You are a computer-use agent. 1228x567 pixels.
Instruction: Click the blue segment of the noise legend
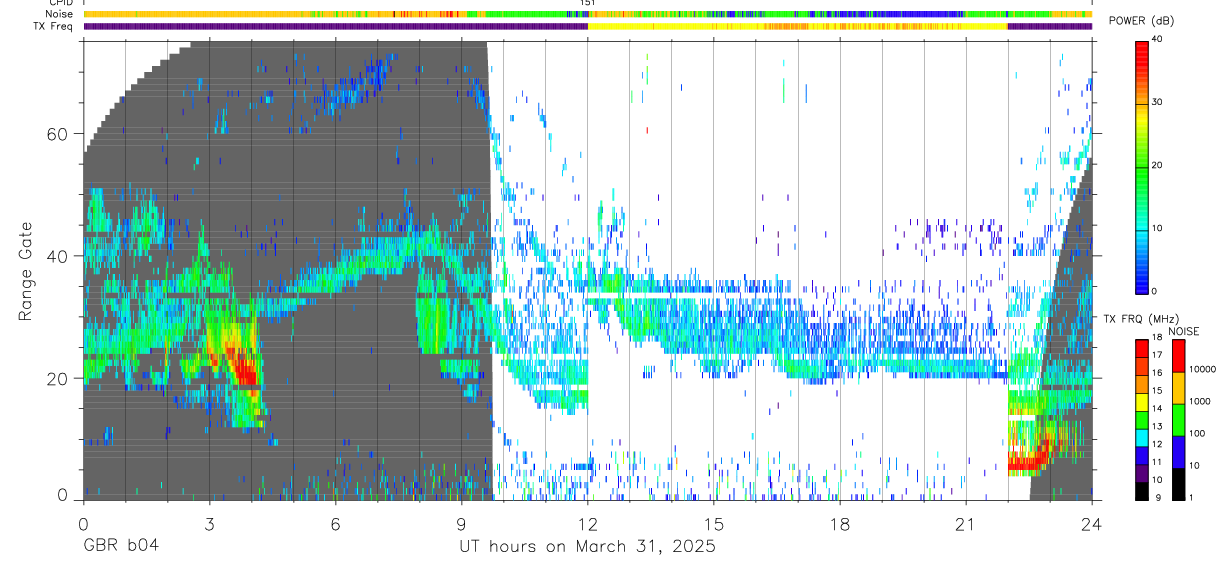1178,451
